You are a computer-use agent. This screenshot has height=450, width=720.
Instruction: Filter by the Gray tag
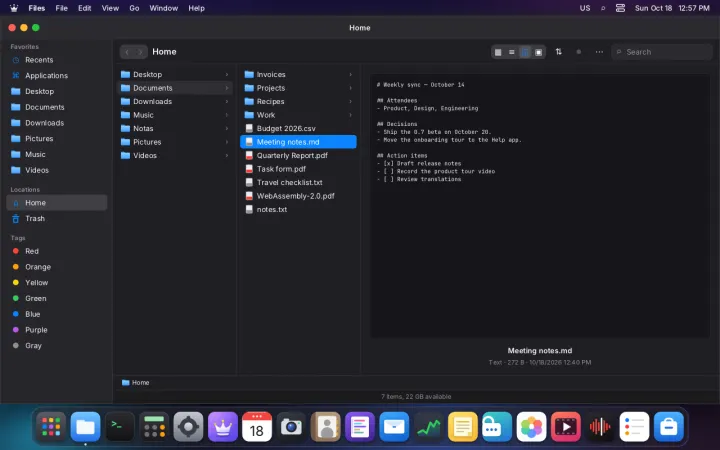56,345
